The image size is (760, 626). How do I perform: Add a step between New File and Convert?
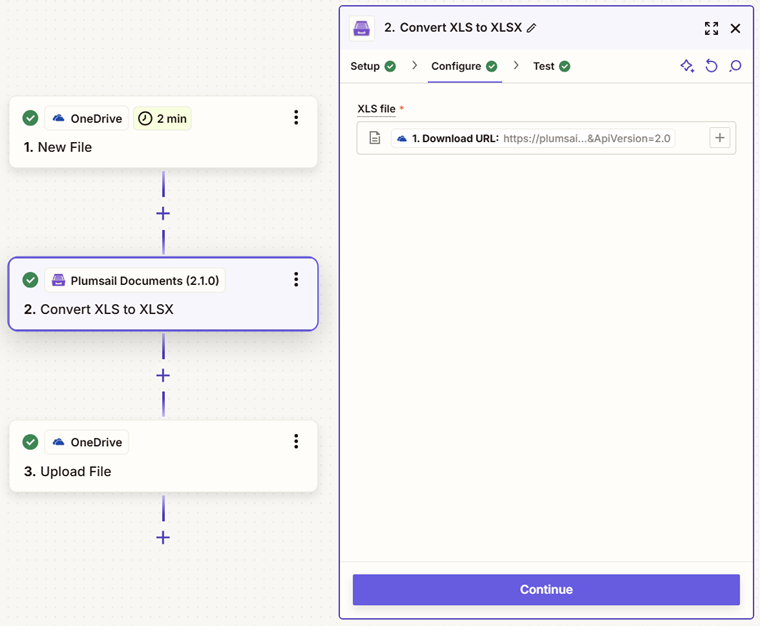coord(163,213)
